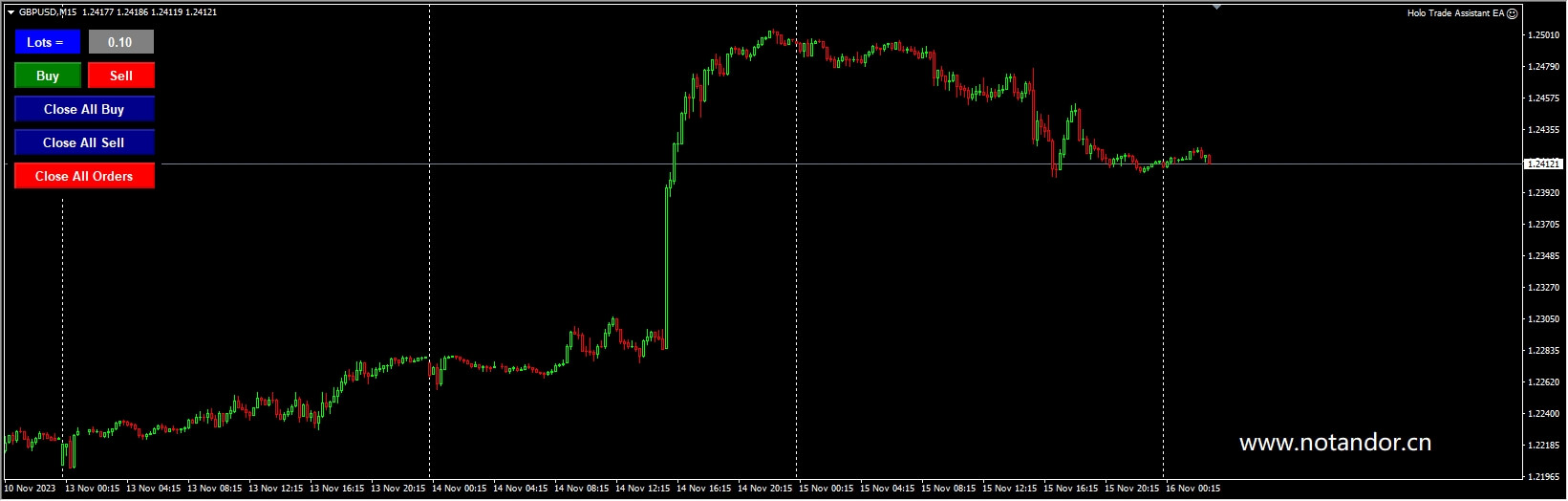Click the Lots = label button
Screen dimensions: 1568x501
click(x=47, y=42)
